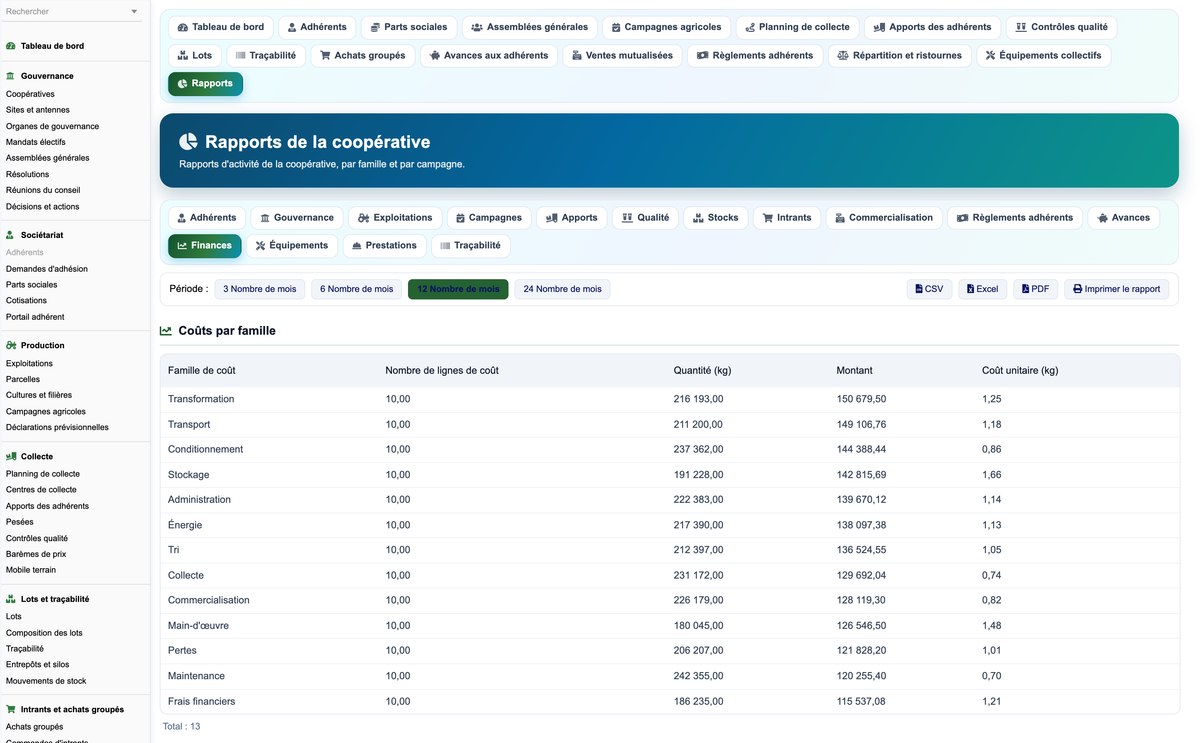Click the Rapports pie chart icon
This screenshot has width=1200, height=743.
[x=182, y=84]
